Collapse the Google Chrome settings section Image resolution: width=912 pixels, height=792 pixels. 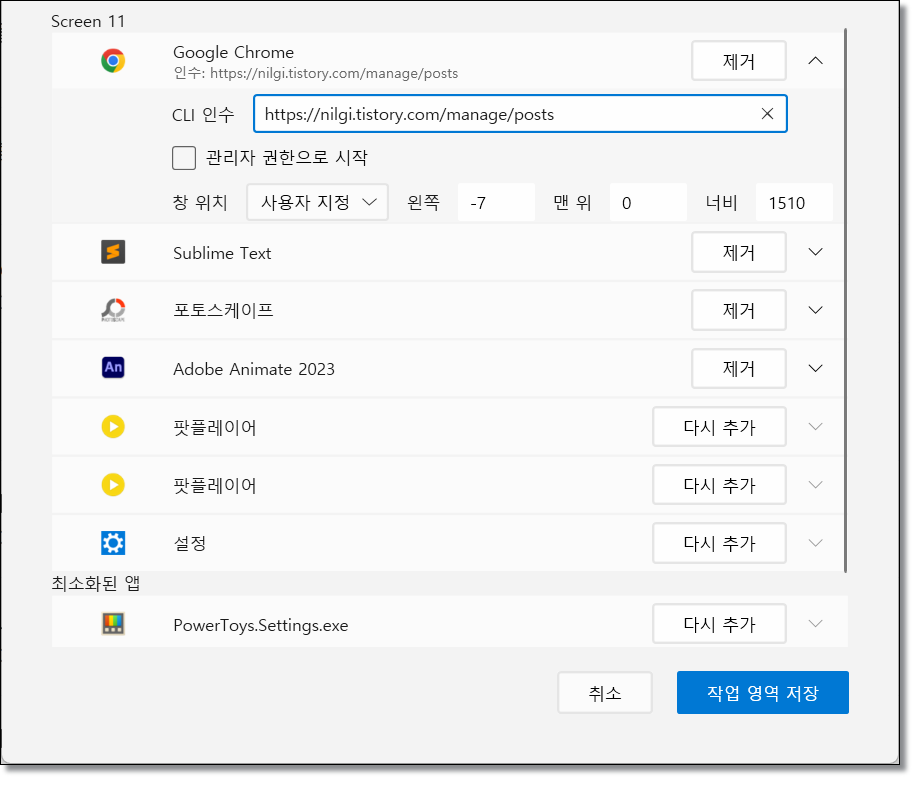pyautogui.click(x=815, y=60)
